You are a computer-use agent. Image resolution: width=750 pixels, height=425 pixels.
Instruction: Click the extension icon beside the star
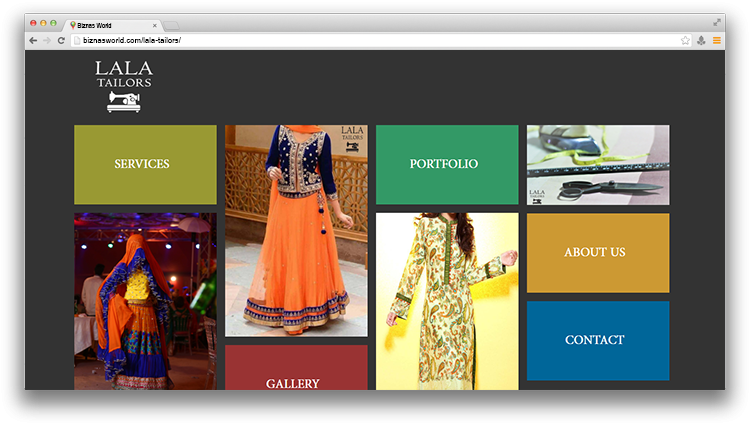[x=701, y=41]
